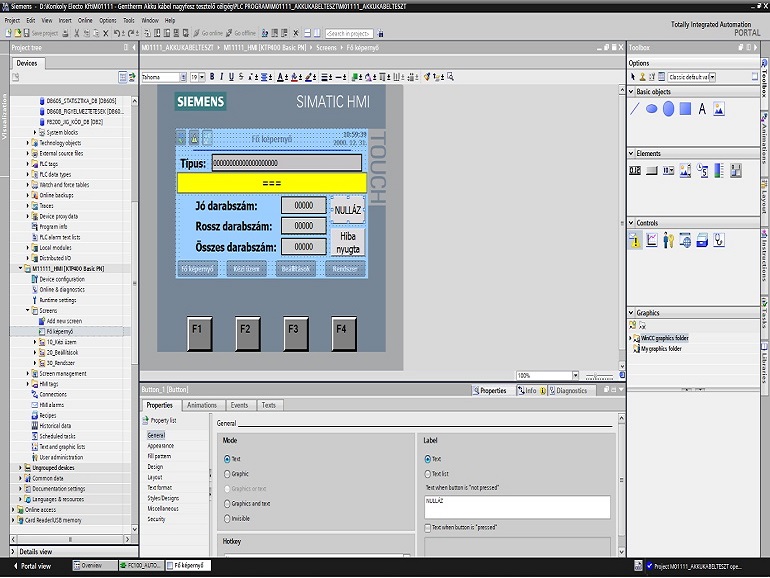This screenshot has width=770, height=578.
Task: Open the Project menu
Action: pos(12,20)
